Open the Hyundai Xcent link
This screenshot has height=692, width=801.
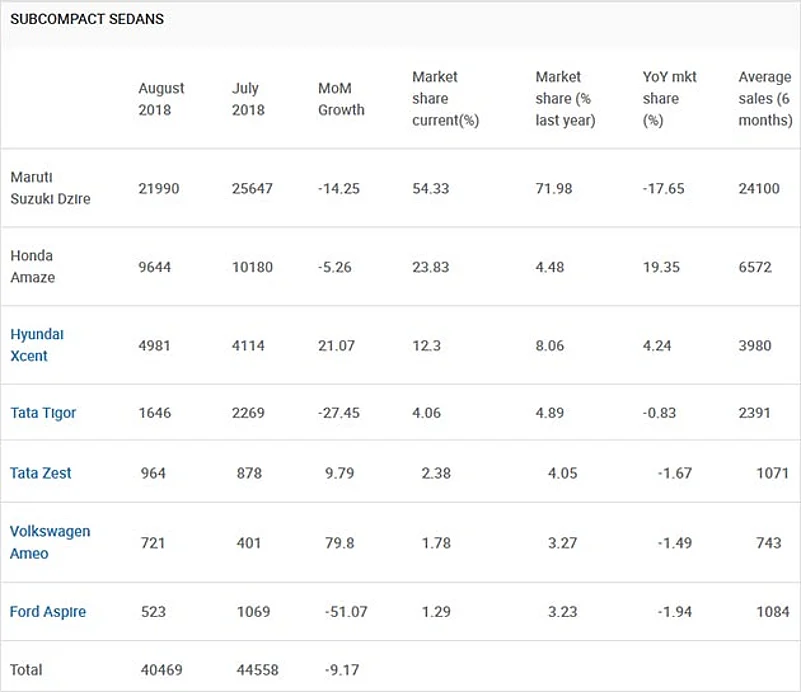(37, 345)
